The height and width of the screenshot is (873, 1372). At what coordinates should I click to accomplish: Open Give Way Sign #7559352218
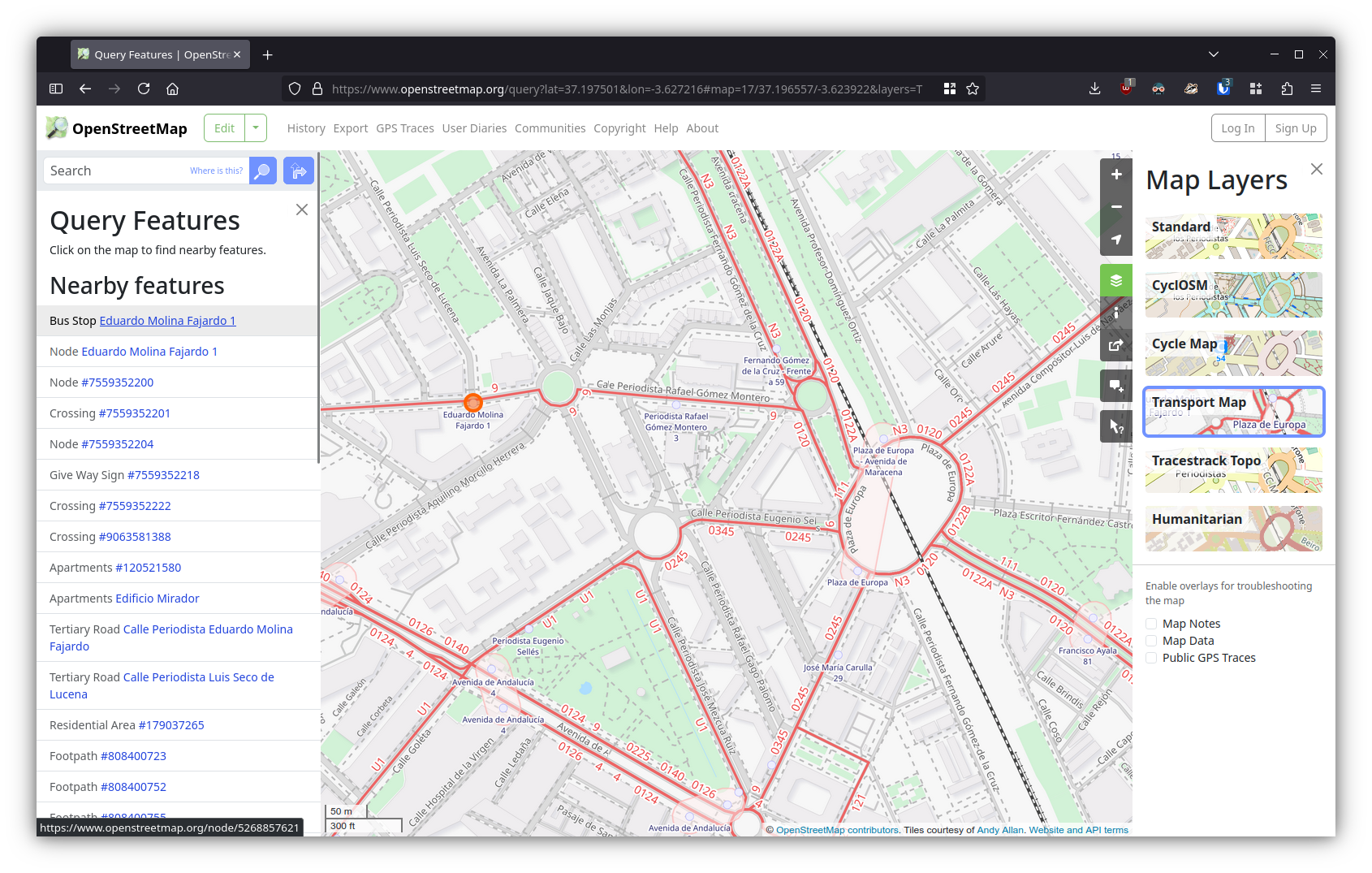pos(163,475)
